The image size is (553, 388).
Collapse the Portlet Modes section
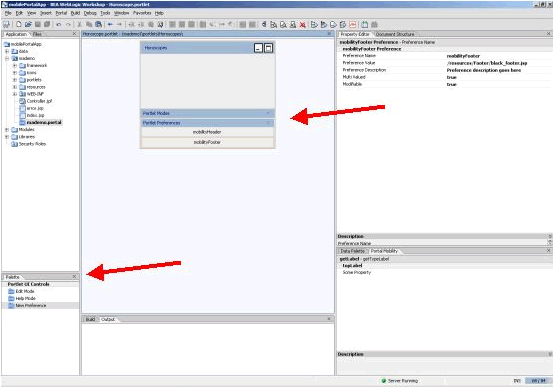(268, 113)
